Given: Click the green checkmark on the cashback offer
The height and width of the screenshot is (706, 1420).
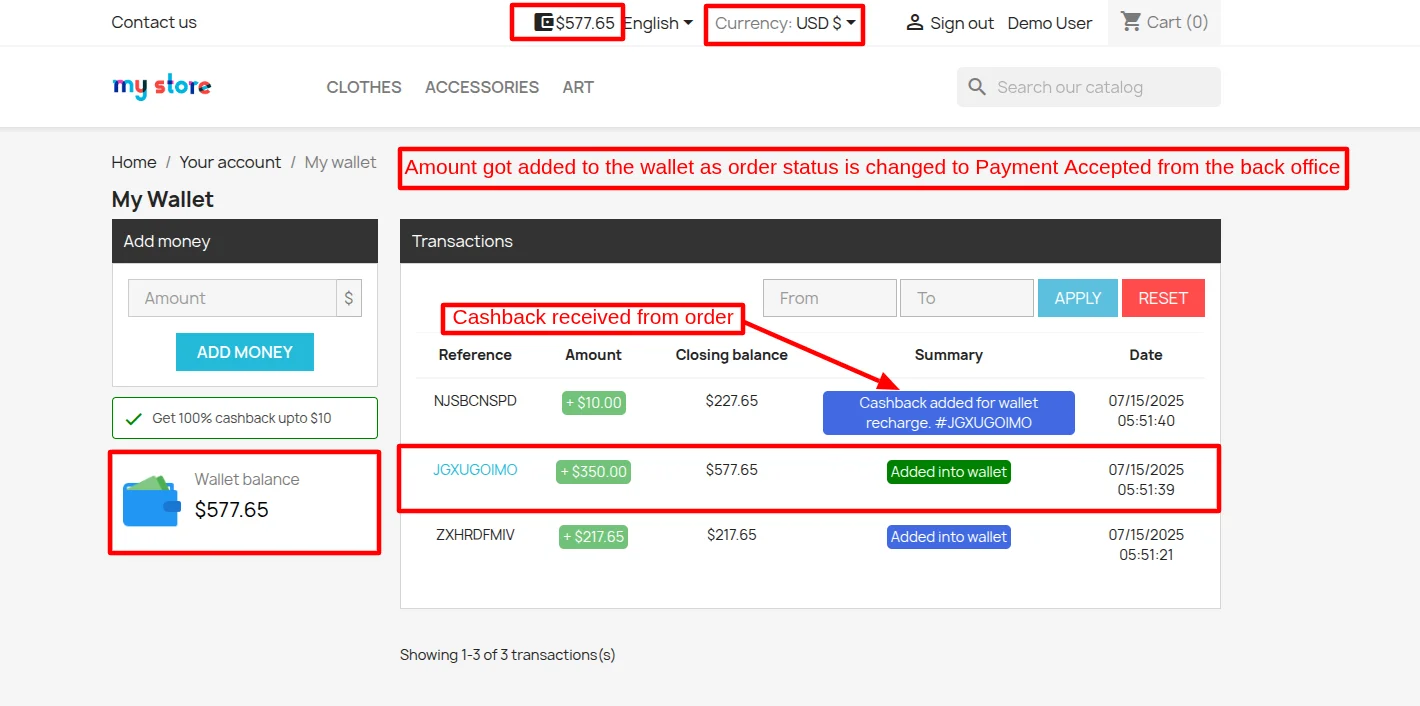Looking at the screenshot, I should 134,418.
